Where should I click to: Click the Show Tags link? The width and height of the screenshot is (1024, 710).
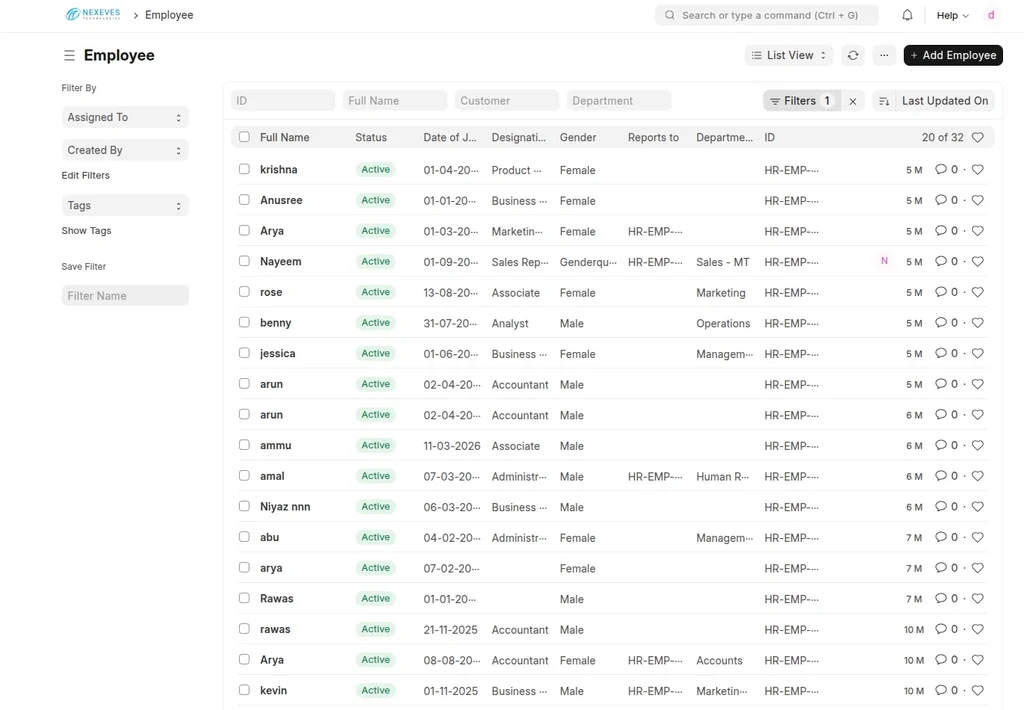click(x=86, y=231)
